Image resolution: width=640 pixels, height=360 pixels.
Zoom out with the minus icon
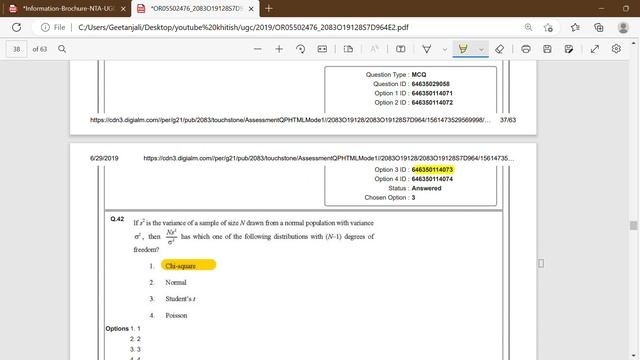[258, 49]
